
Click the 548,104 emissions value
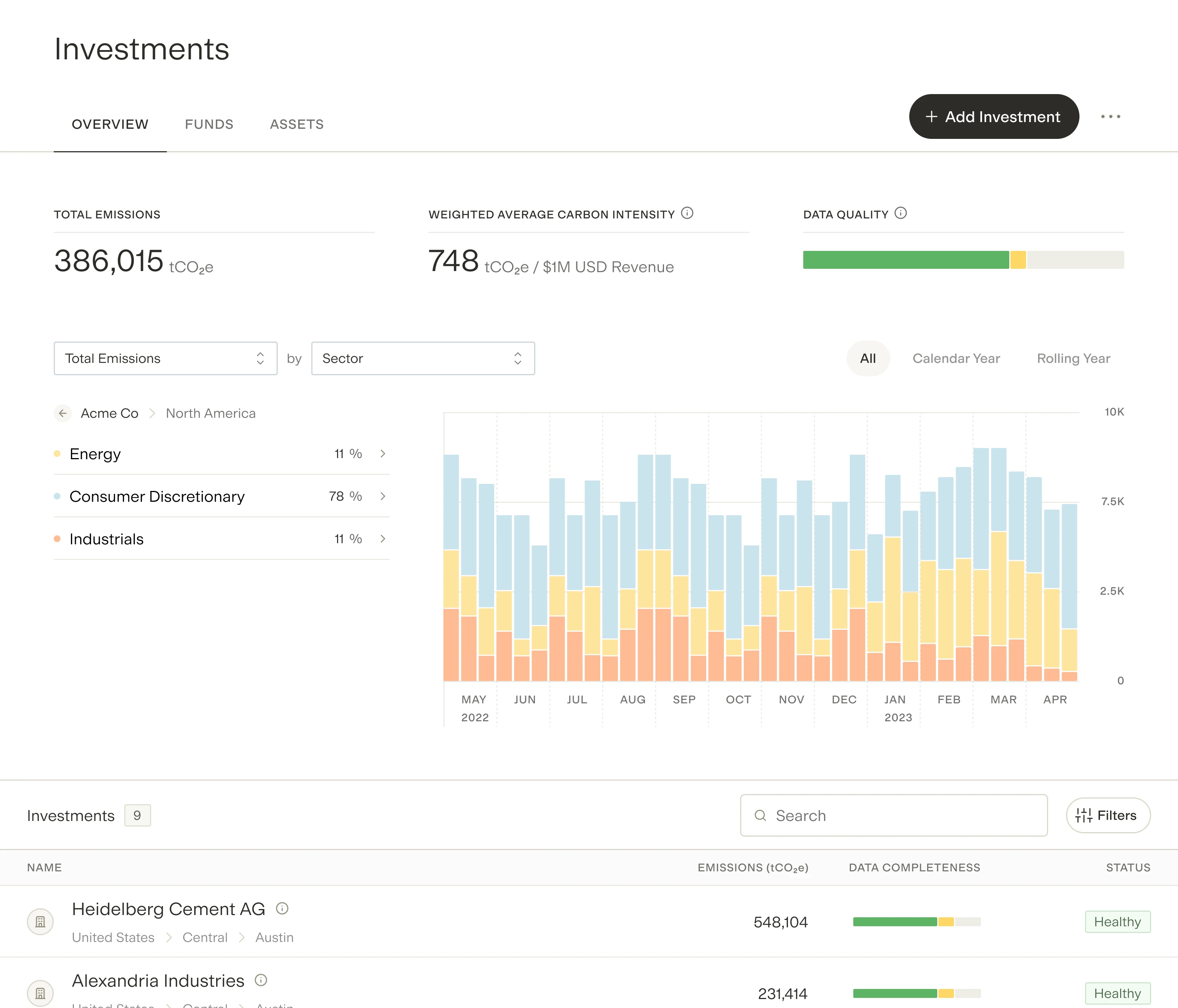coord(780,922)
